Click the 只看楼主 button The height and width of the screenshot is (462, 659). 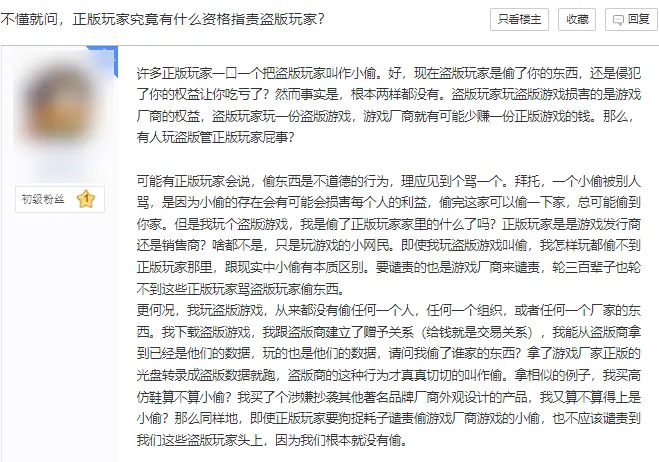click(x=519, y=19)
